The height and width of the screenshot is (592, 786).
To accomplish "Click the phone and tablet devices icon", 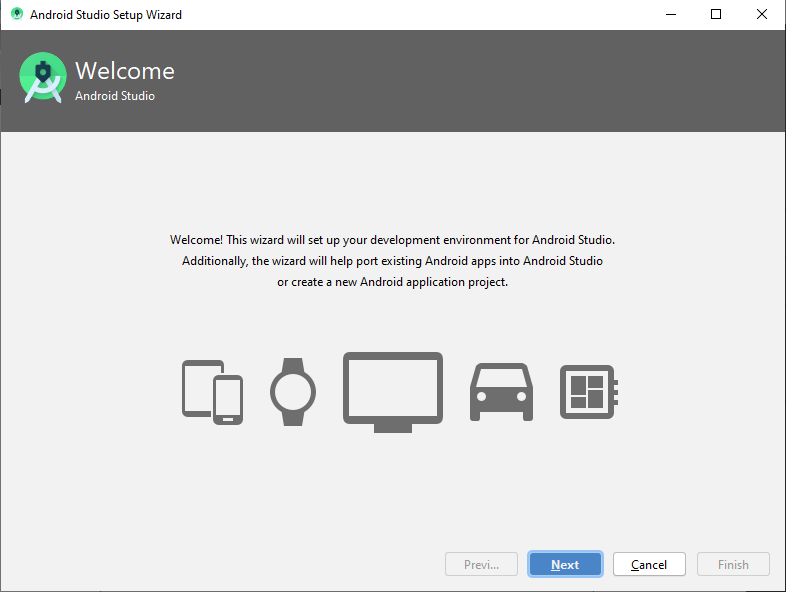I will click(213, 392).
